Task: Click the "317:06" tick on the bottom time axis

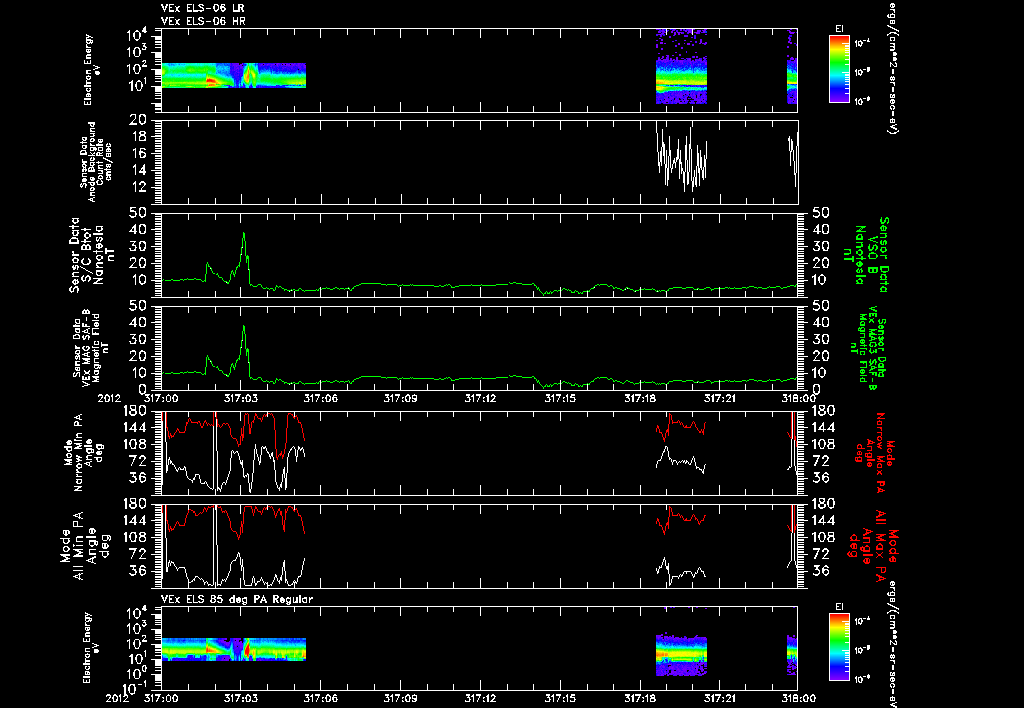Action: click(321, 698)
